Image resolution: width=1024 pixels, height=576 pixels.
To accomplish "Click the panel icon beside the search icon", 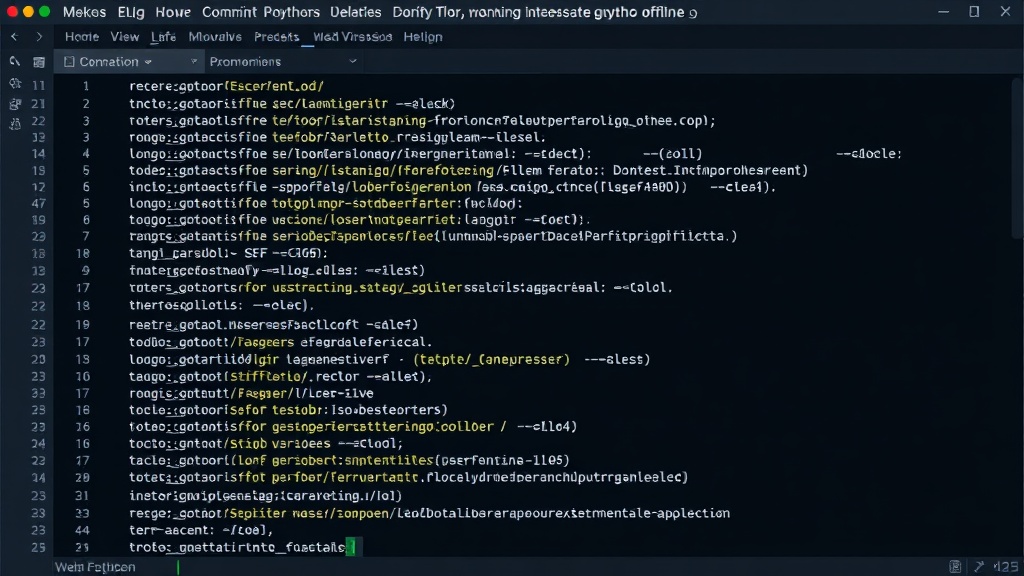I will 39,62.
